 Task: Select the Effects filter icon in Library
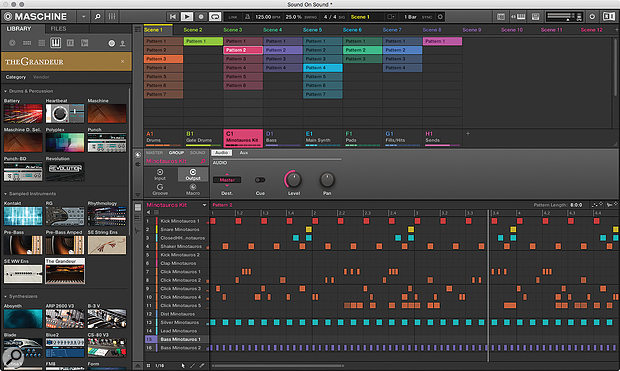pyautogui.click(x=70, y=43)
